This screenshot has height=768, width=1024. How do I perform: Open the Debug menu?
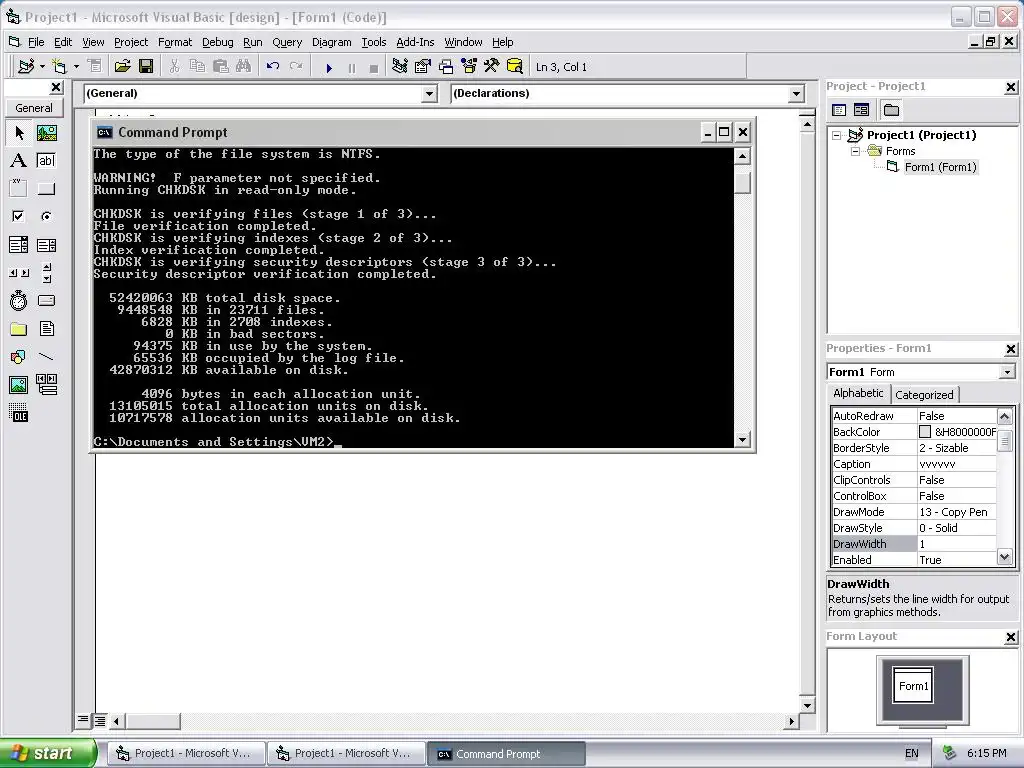pyautogui.click(x=217, y=42)
